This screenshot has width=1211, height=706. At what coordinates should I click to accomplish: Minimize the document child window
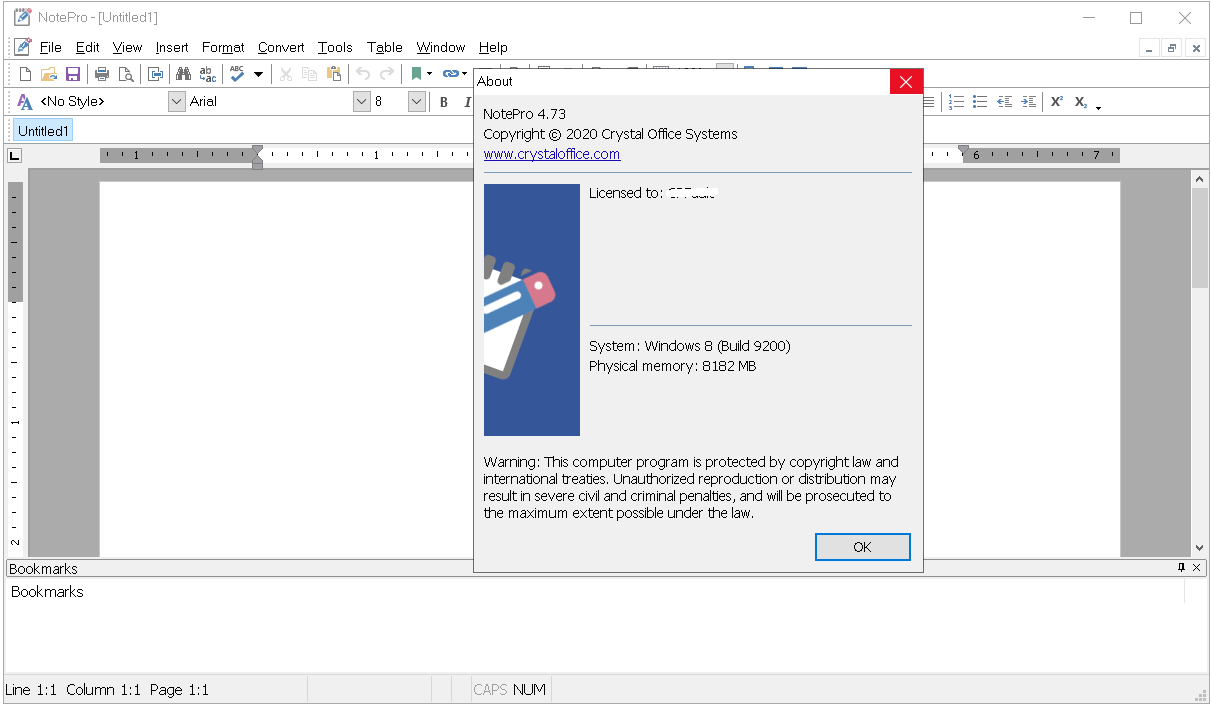click(1150, 48)
